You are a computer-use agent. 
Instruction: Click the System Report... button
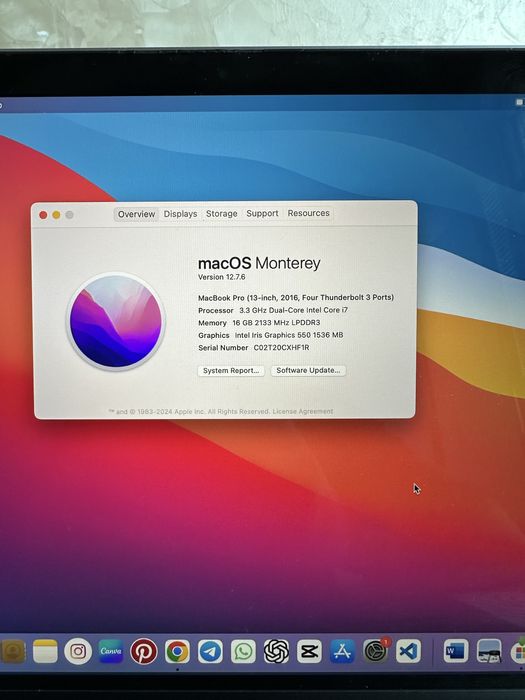click(x=231, y=371)
